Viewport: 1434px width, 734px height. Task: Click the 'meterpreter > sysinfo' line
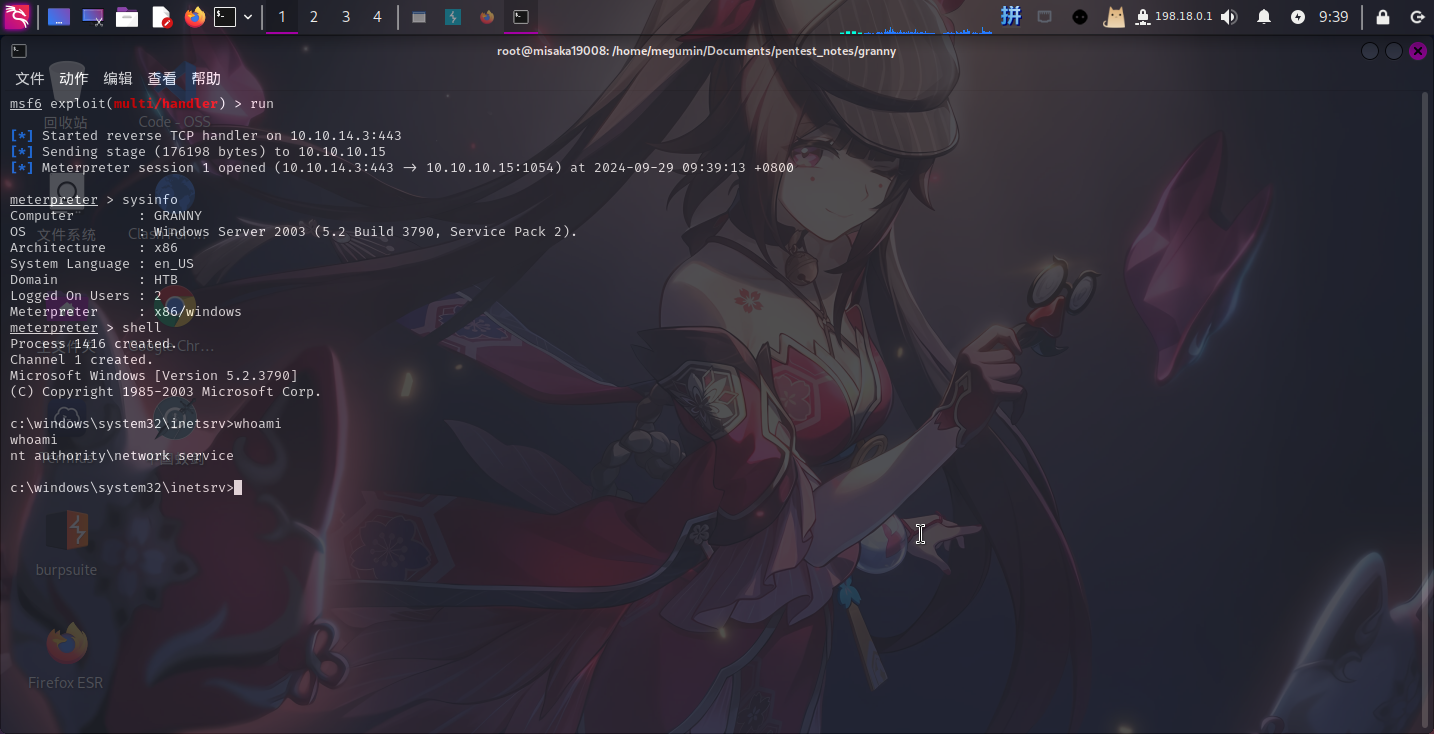coord(94,200)
